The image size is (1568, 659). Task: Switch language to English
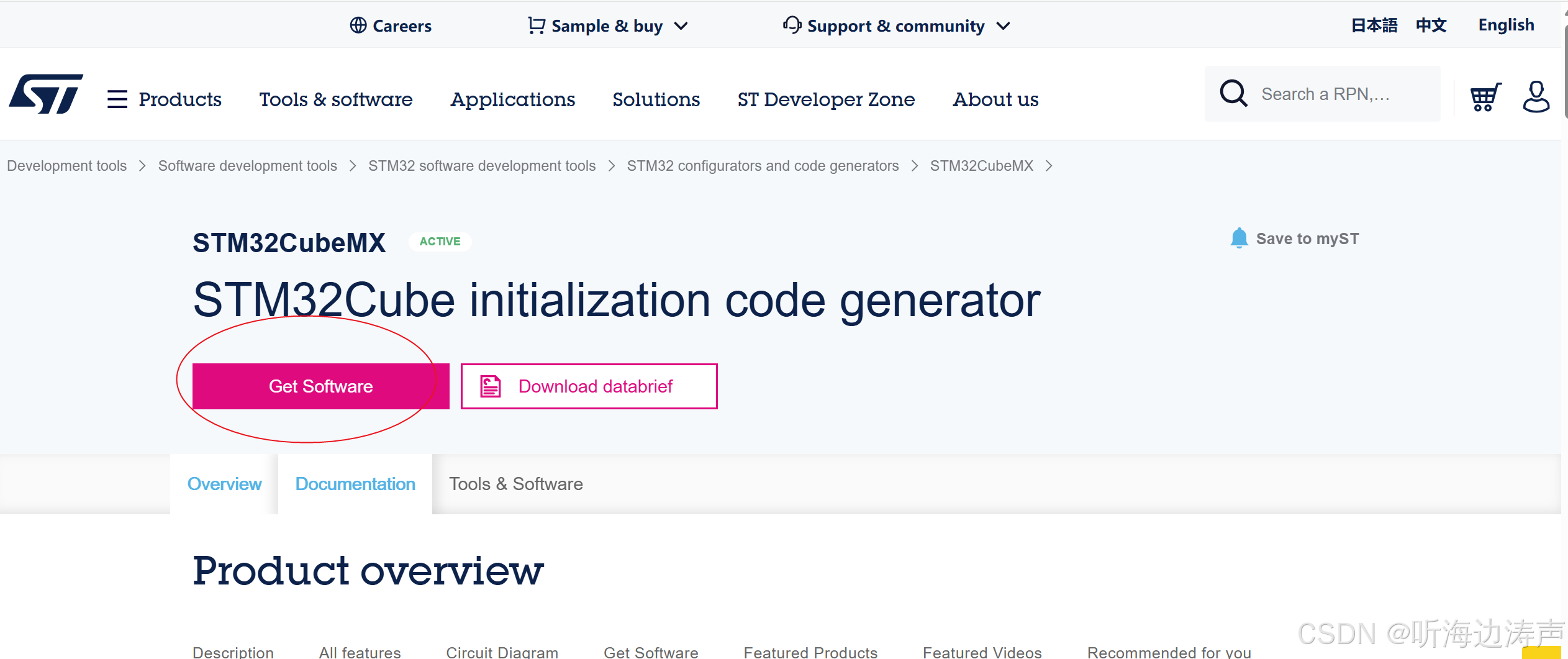(1506, 25)
